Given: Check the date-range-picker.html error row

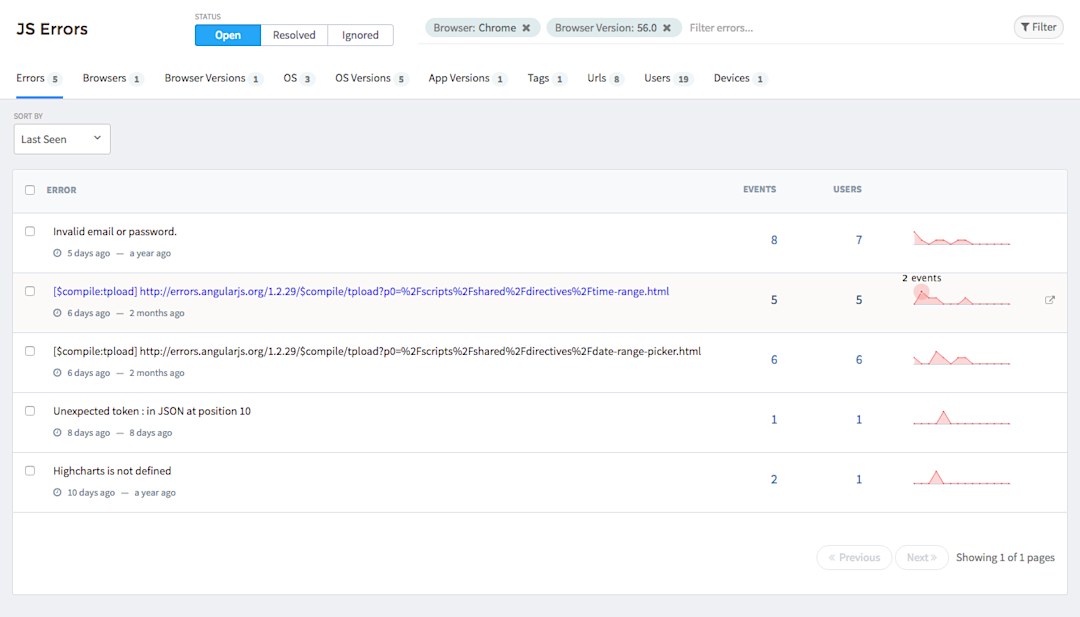Looking at the screenshot, I should click(x=30, y=351).
